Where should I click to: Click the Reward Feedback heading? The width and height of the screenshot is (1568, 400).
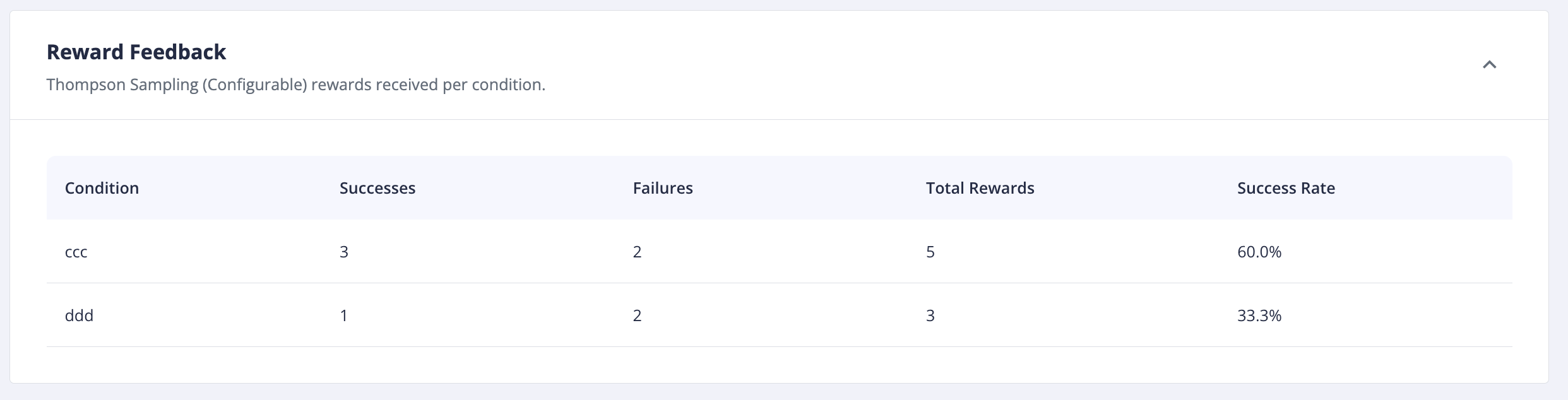[136, 52]
